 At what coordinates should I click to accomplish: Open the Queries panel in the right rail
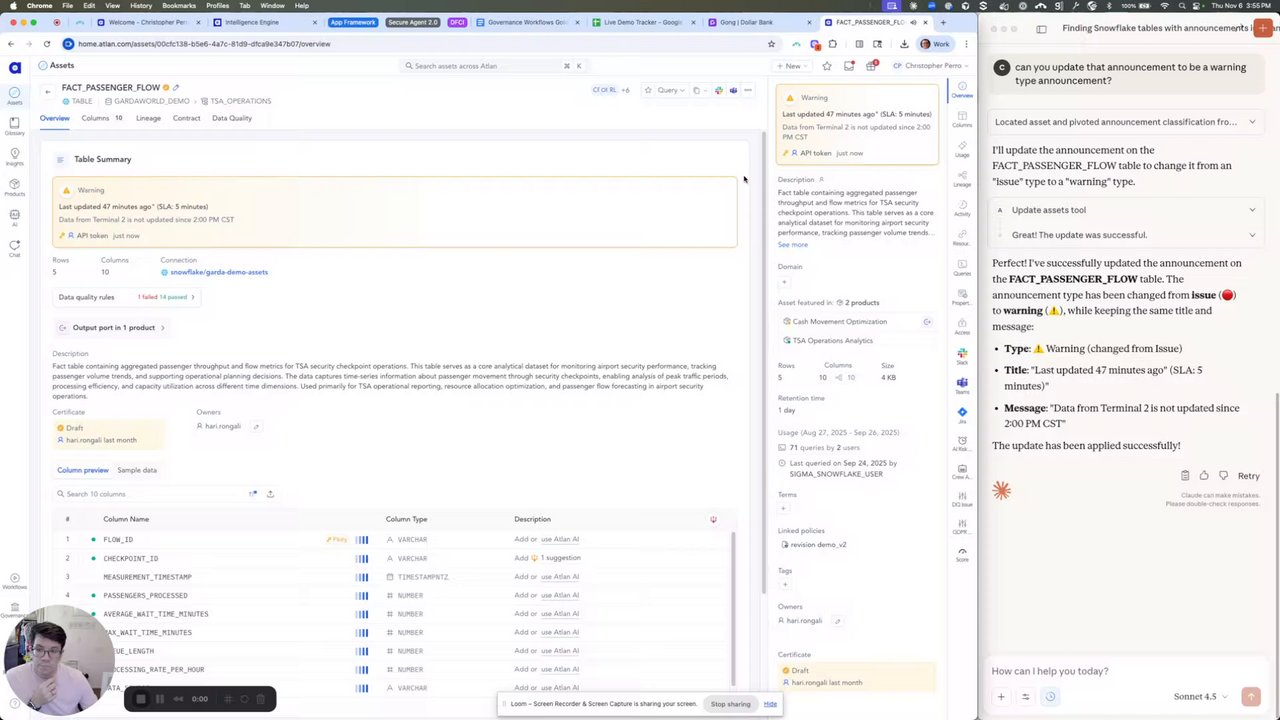962,267
